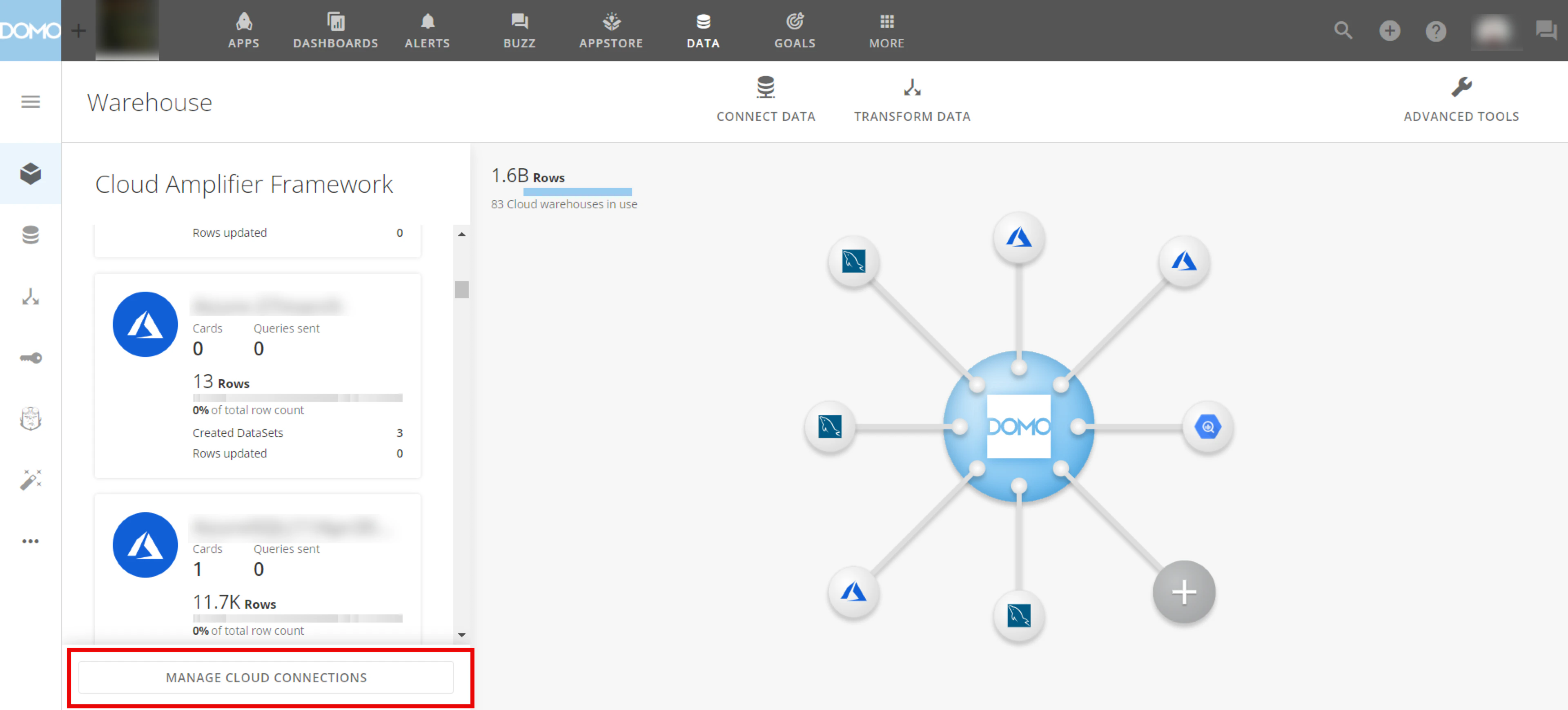Click the '1.6B Rows' total label

click(528, 176)
